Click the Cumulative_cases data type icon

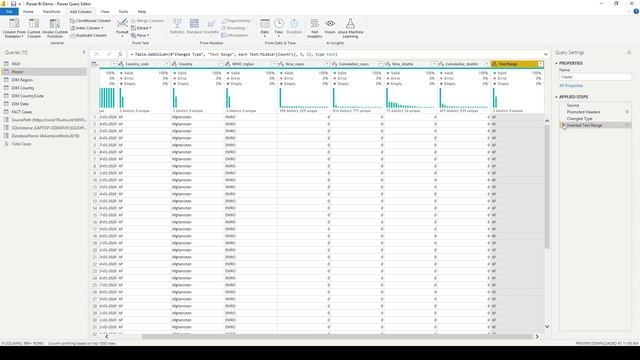coord(334,64)
